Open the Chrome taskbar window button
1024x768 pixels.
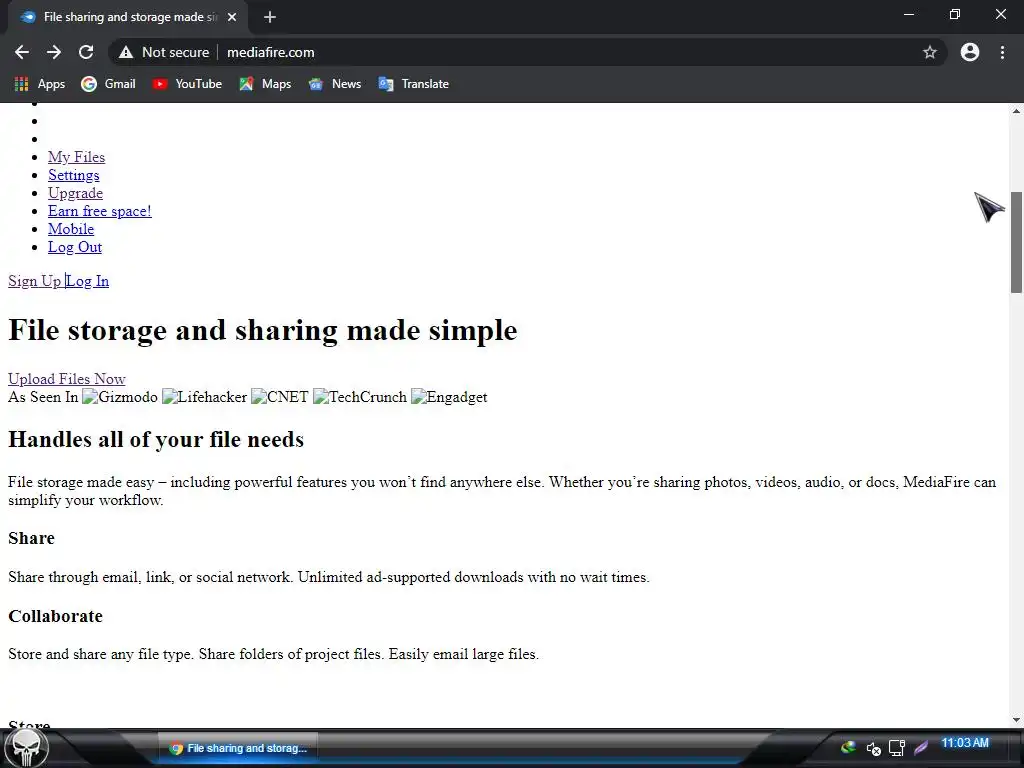click(238, 748)
